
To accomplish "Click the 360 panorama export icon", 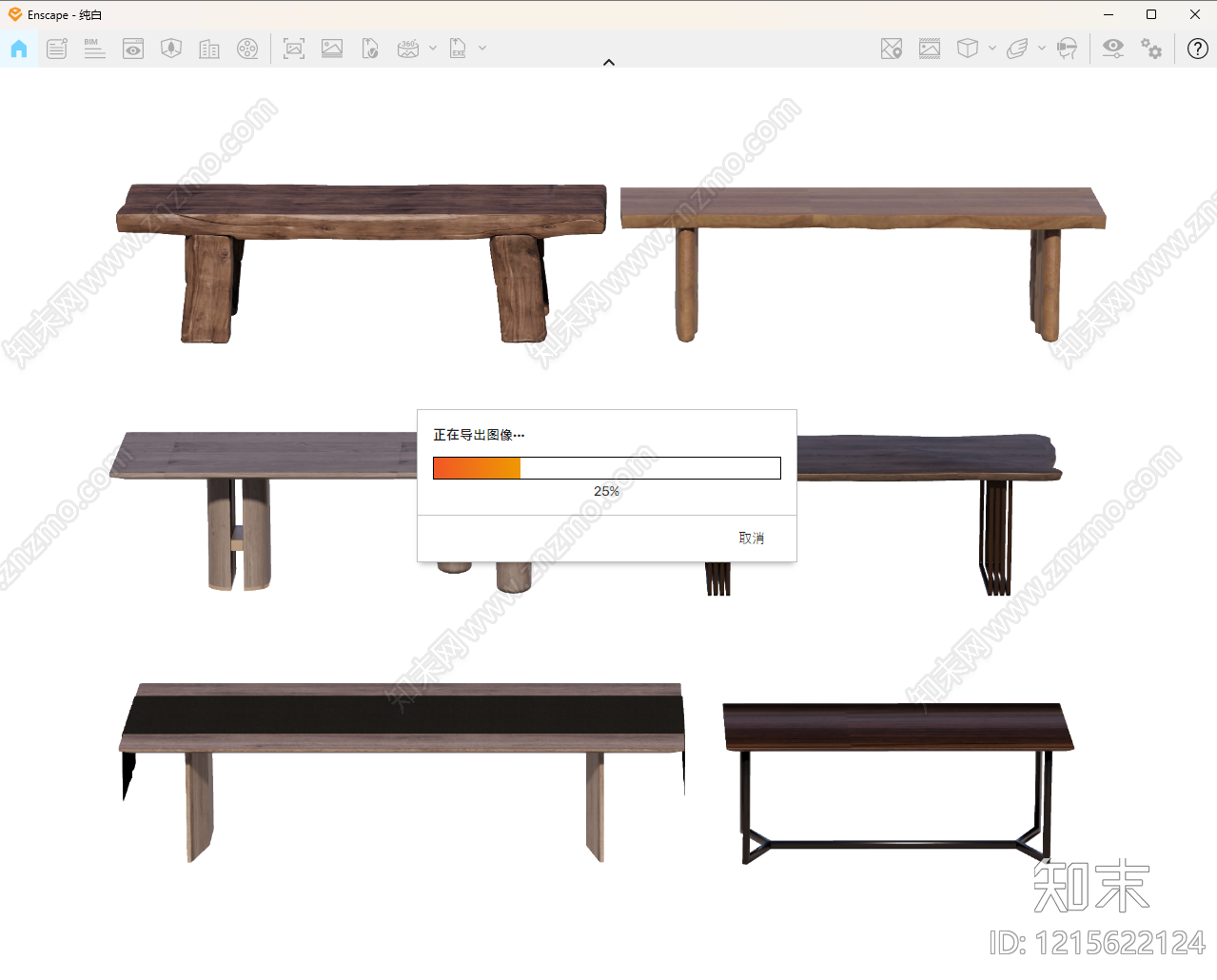I will tap(408, 49).
